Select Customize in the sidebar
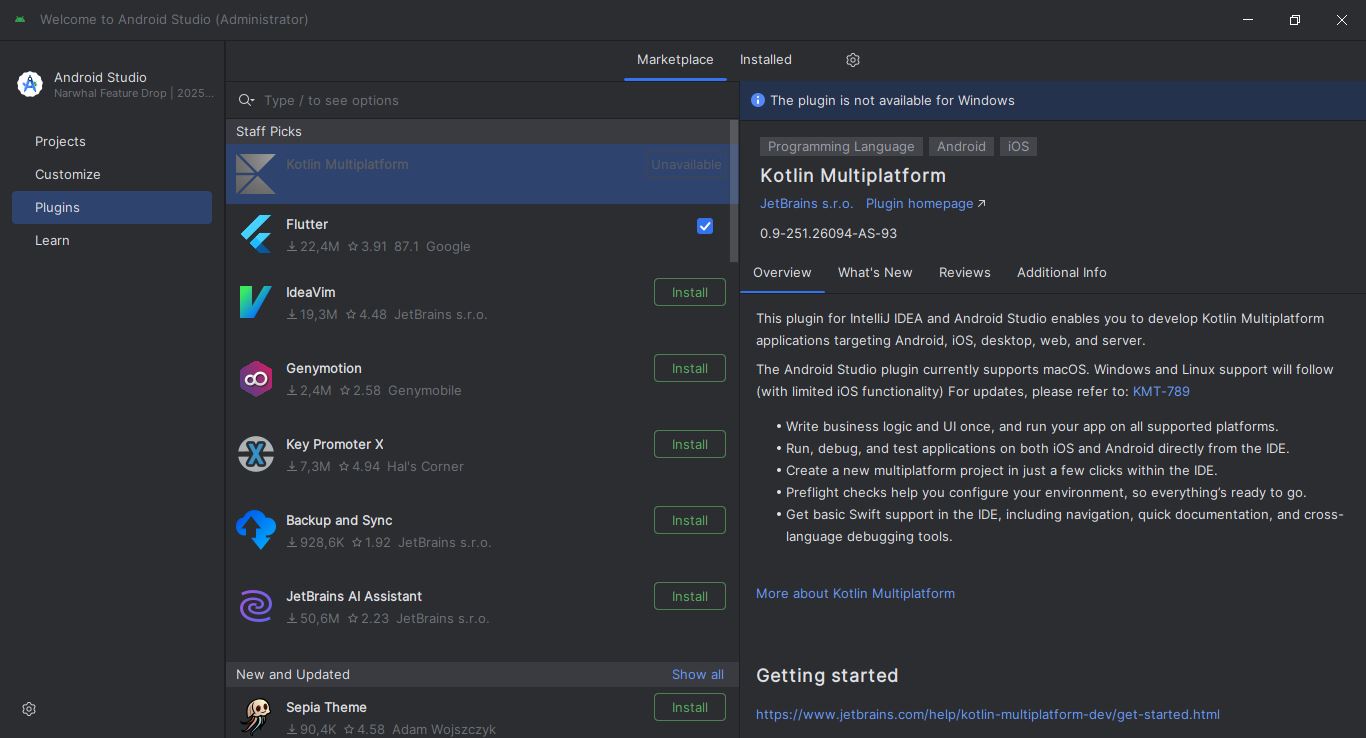The height and width of the screenshot is (738, 1366). 68,174
